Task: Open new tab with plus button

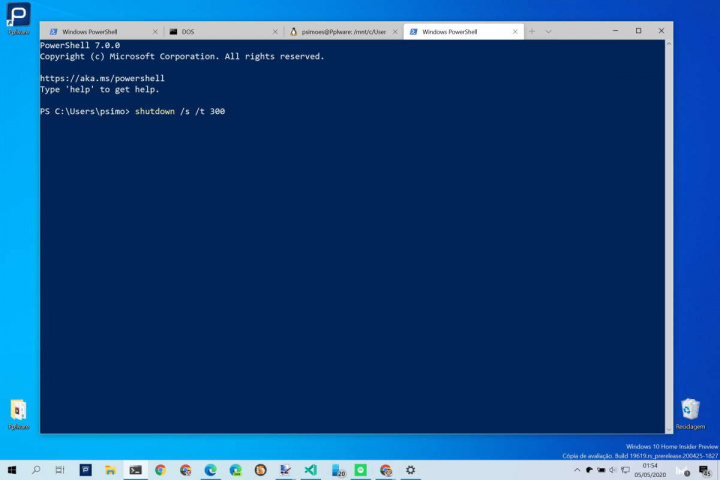Action: (532, 31)
